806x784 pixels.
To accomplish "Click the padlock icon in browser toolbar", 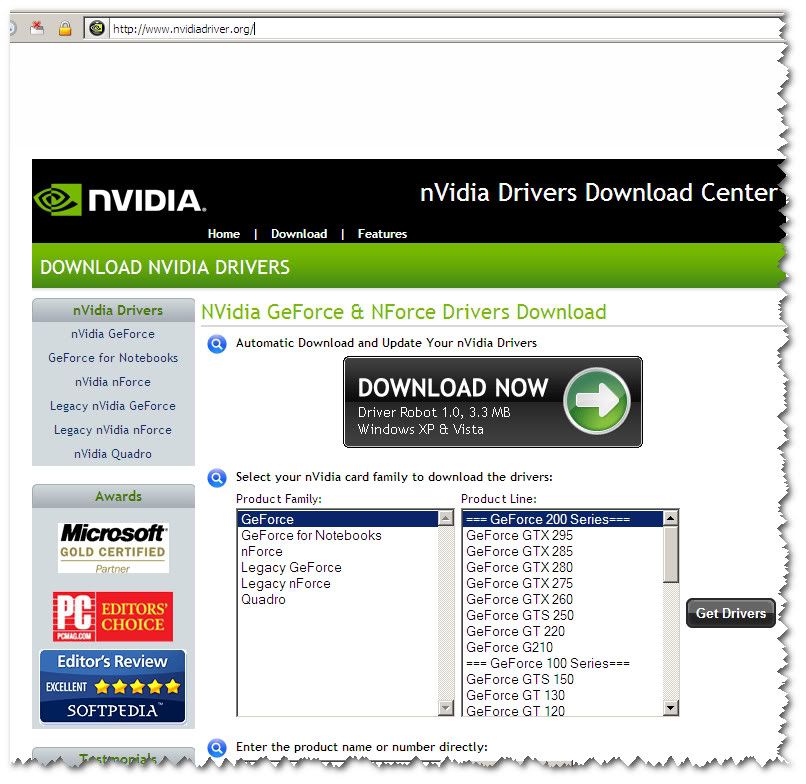I will tap(65, 28).
